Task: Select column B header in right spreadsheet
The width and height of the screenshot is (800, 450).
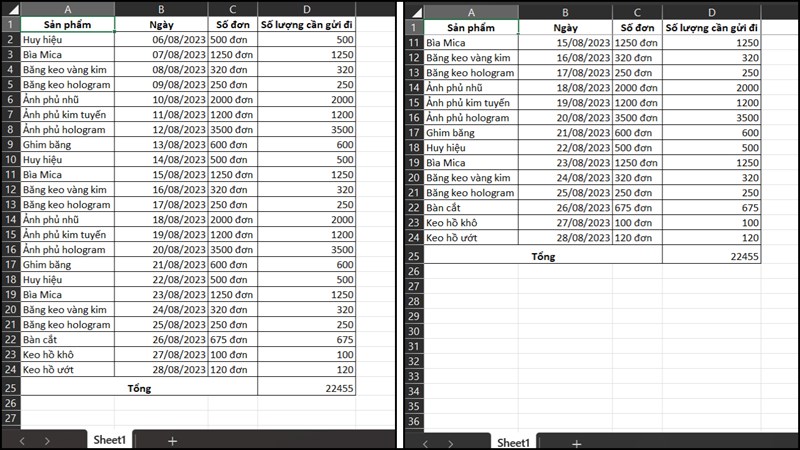Action: pyautogui.click(x=565, y=12)
